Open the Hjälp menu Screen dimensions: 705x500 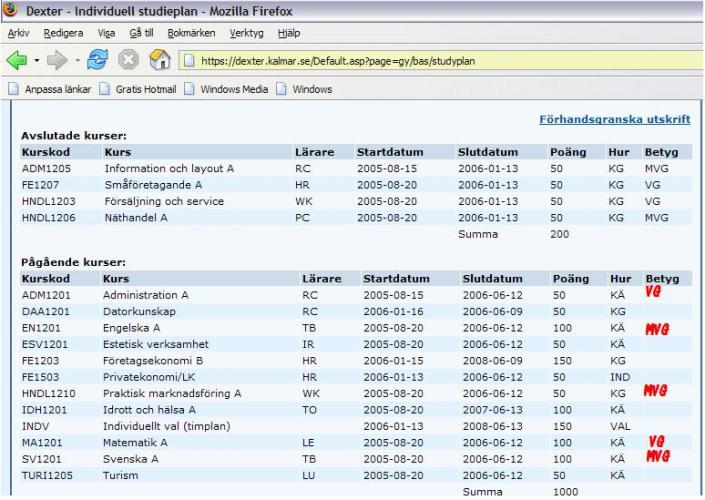pyautogui.click(x=288, y=33)
